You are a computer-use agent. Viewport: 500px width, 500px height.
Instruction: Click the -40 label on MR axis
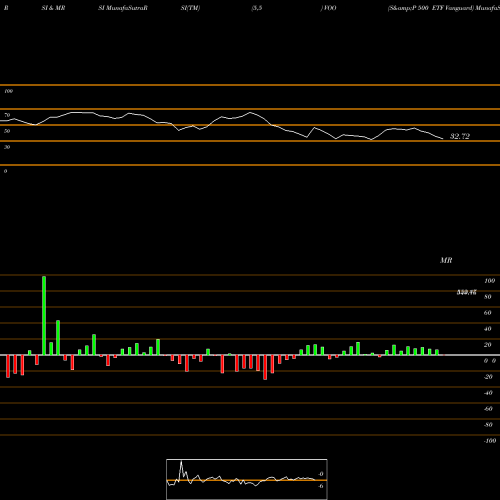(x=488, y=393)
